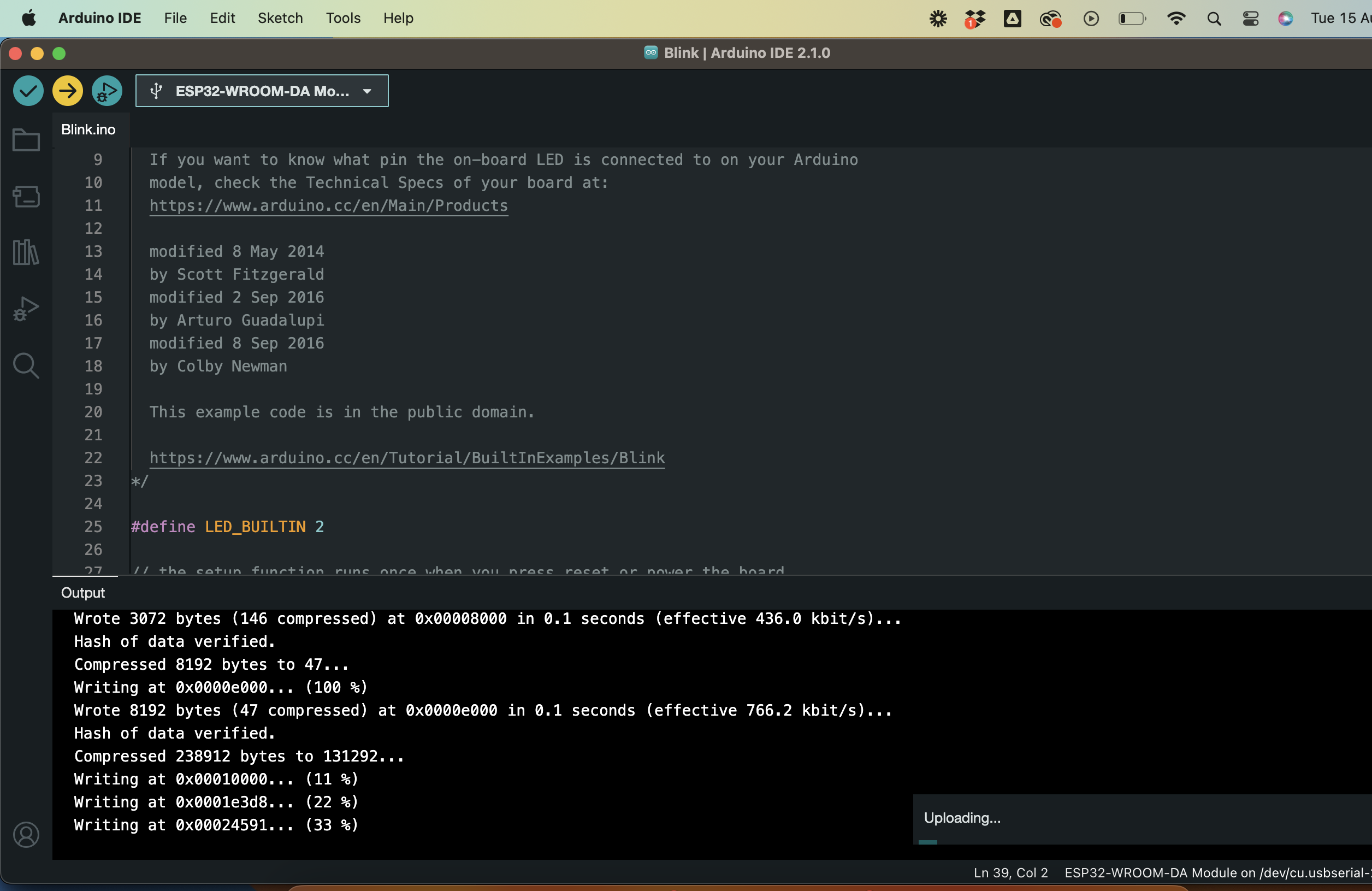Click the line number 13 in gutter
The width and height of the screenshot is (1372, 891).
(x=93, y=251)
